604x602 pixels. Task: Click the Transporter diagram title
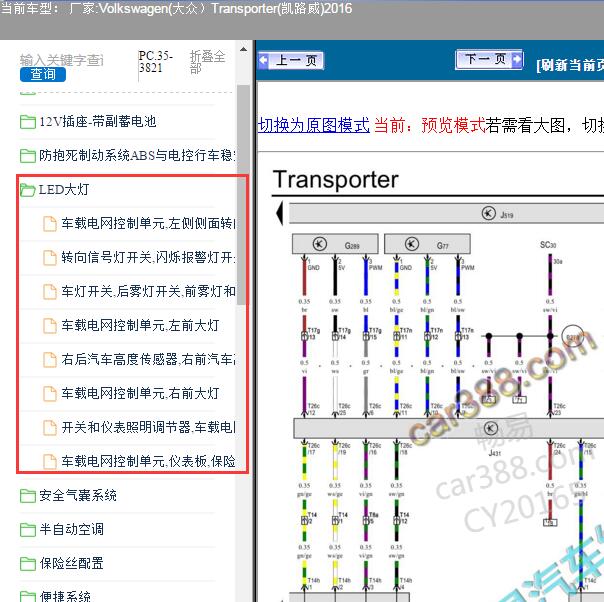coord(335,179)
